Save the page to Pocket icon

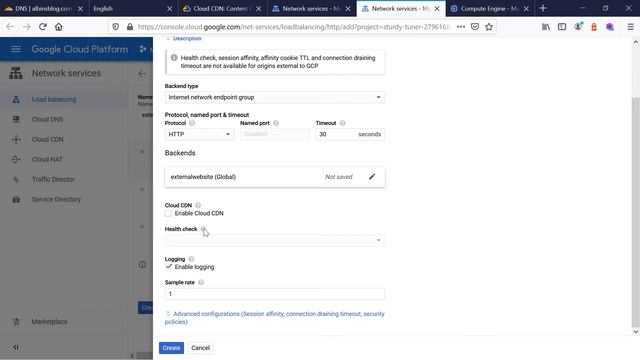475,27
